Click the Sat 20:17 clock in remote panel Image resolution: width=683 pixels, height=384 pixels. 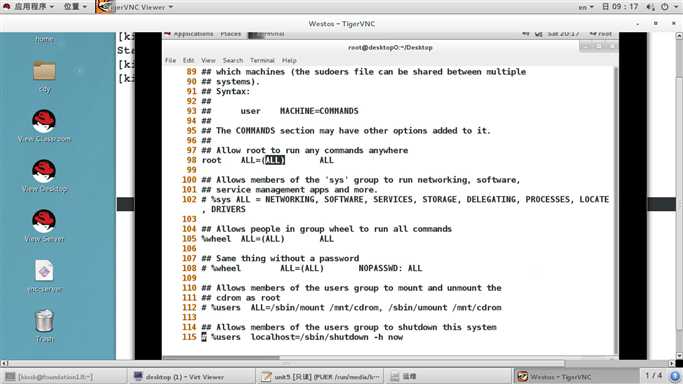point(563,34)
